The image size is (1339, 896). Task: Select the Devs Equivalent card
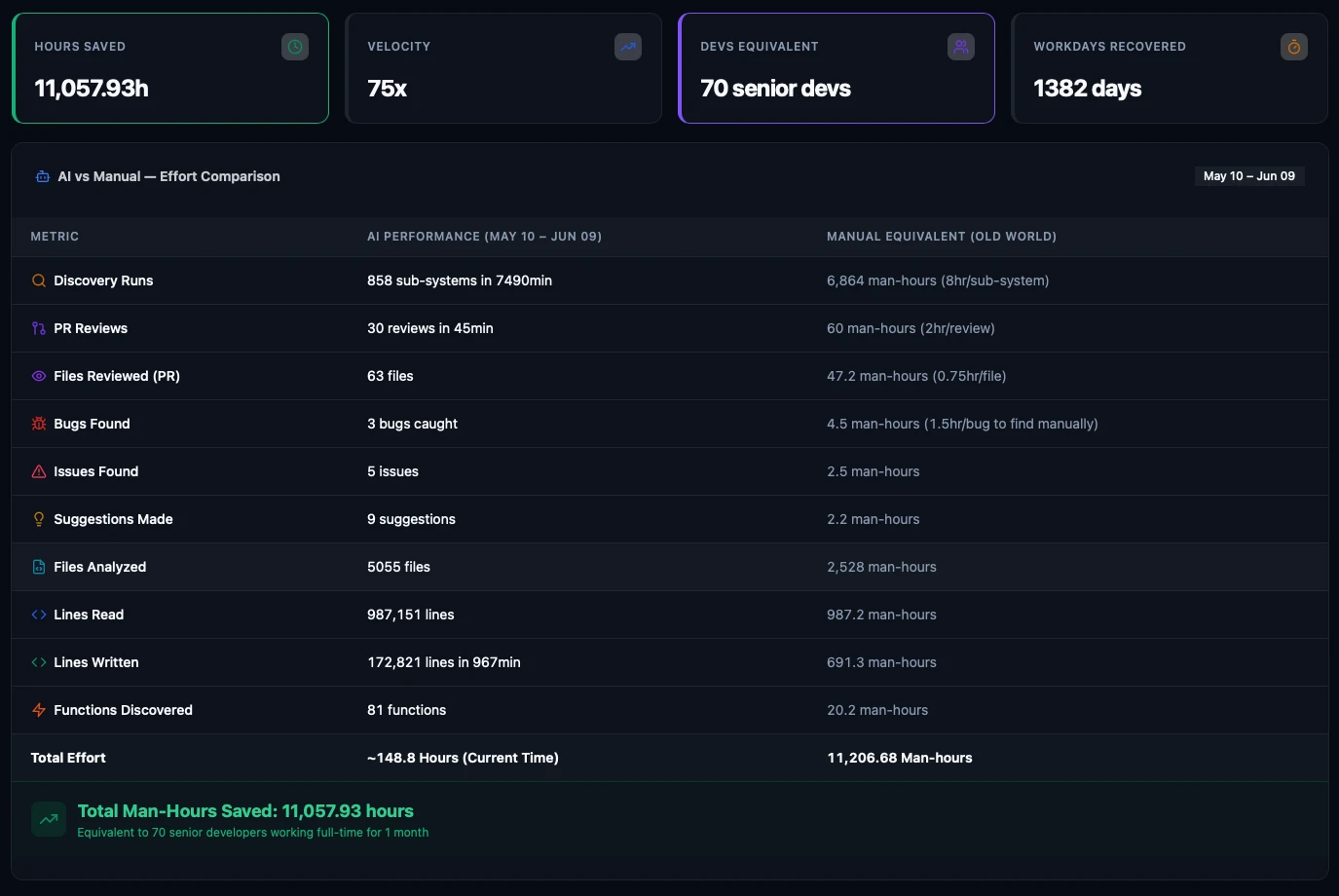coord(837,68)
